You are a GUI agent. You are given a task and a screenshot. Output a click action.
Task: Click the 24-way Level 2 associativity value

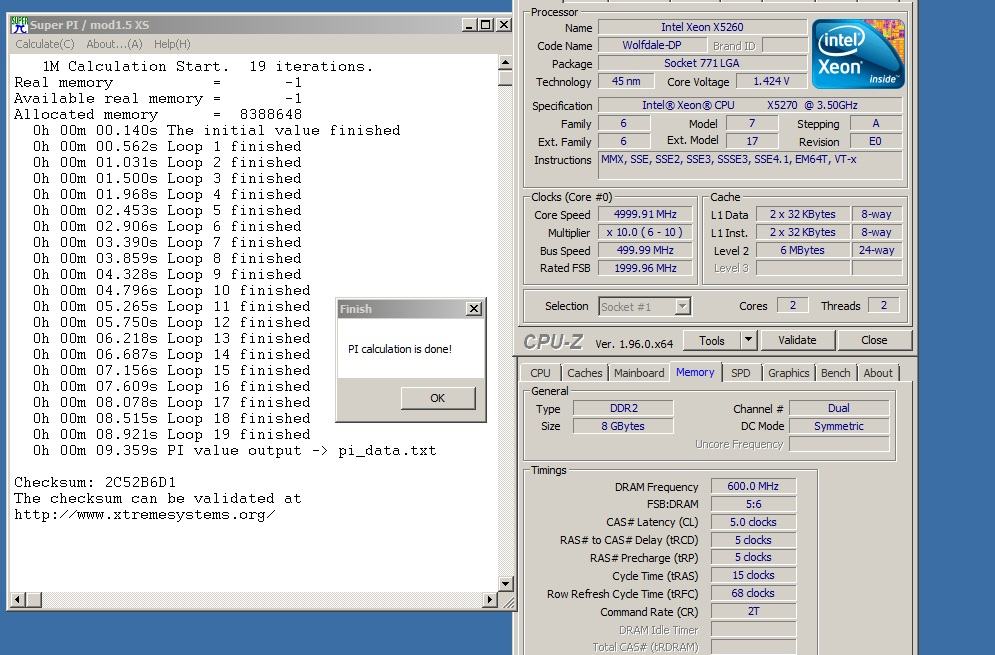click(876, 250)
